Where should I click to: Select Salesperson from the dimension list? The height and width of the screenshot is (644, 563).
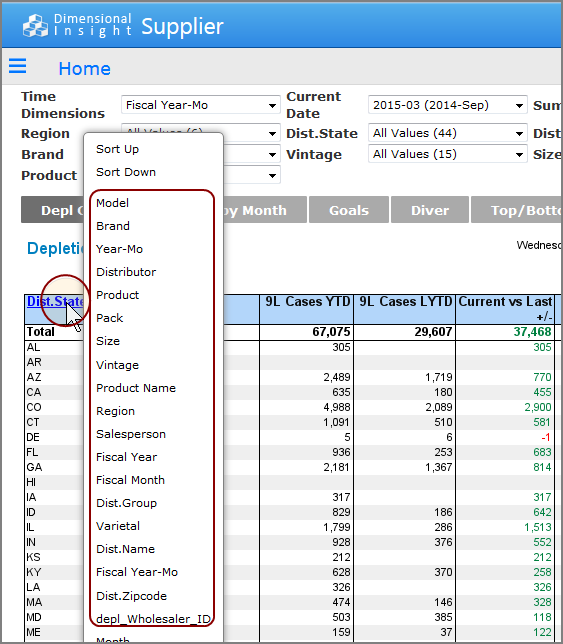pos(131,434)
